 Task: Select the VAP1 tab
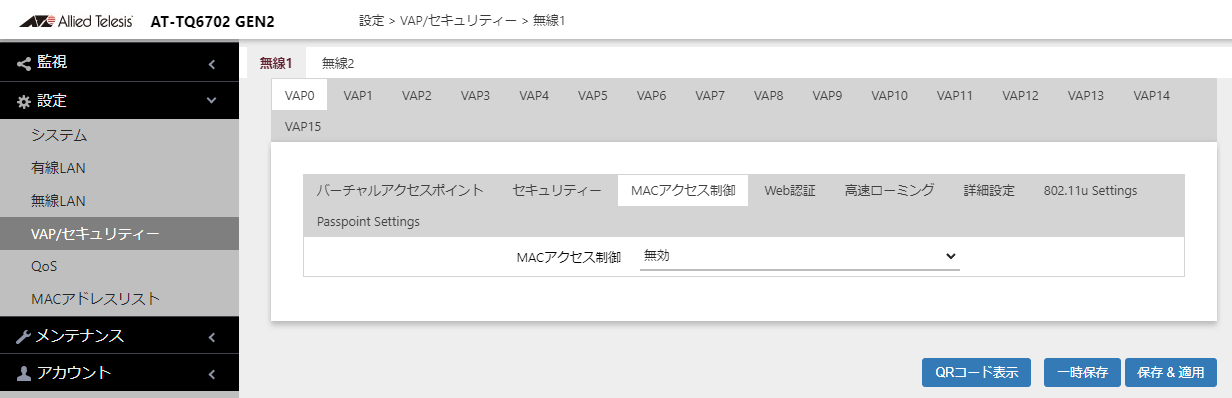(358, 96)
